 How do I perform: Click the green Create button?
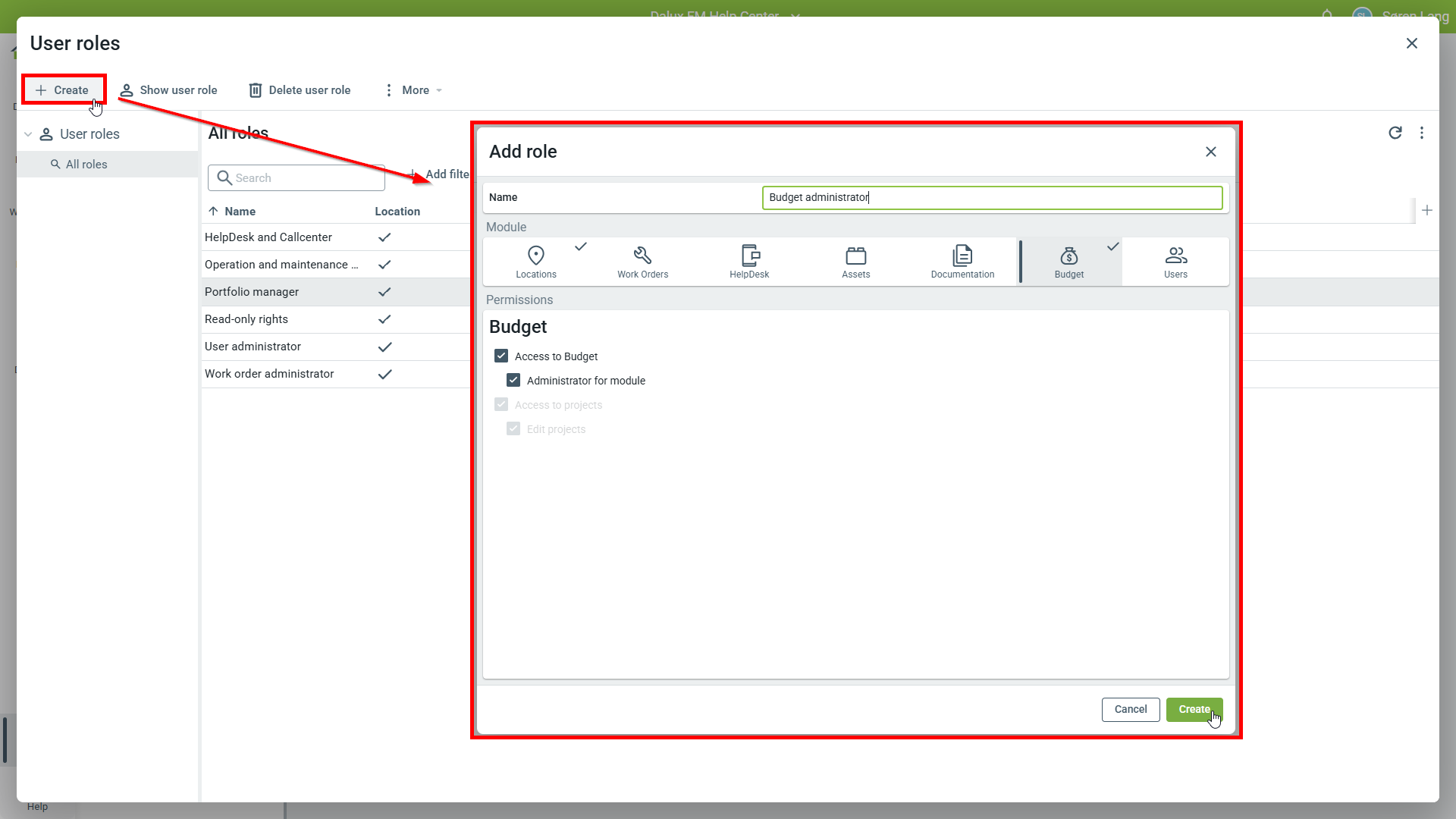tap(1194, 709)
